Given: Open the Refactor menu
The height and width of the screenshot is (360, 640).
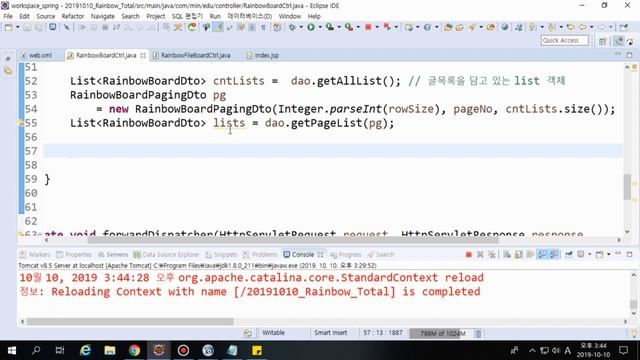Looking at the screenshot, I should click(73, 16).
